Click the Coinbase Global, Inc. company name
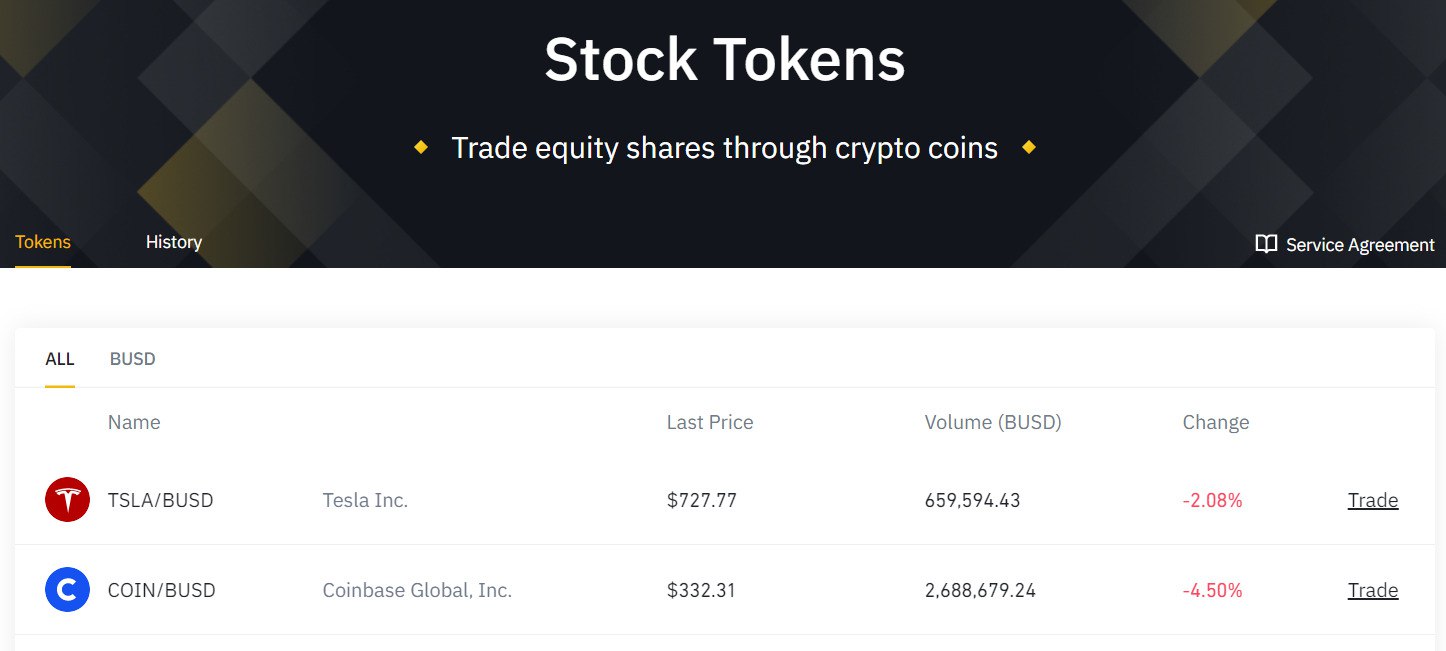The image size is (1446, 651). [417, 590]
